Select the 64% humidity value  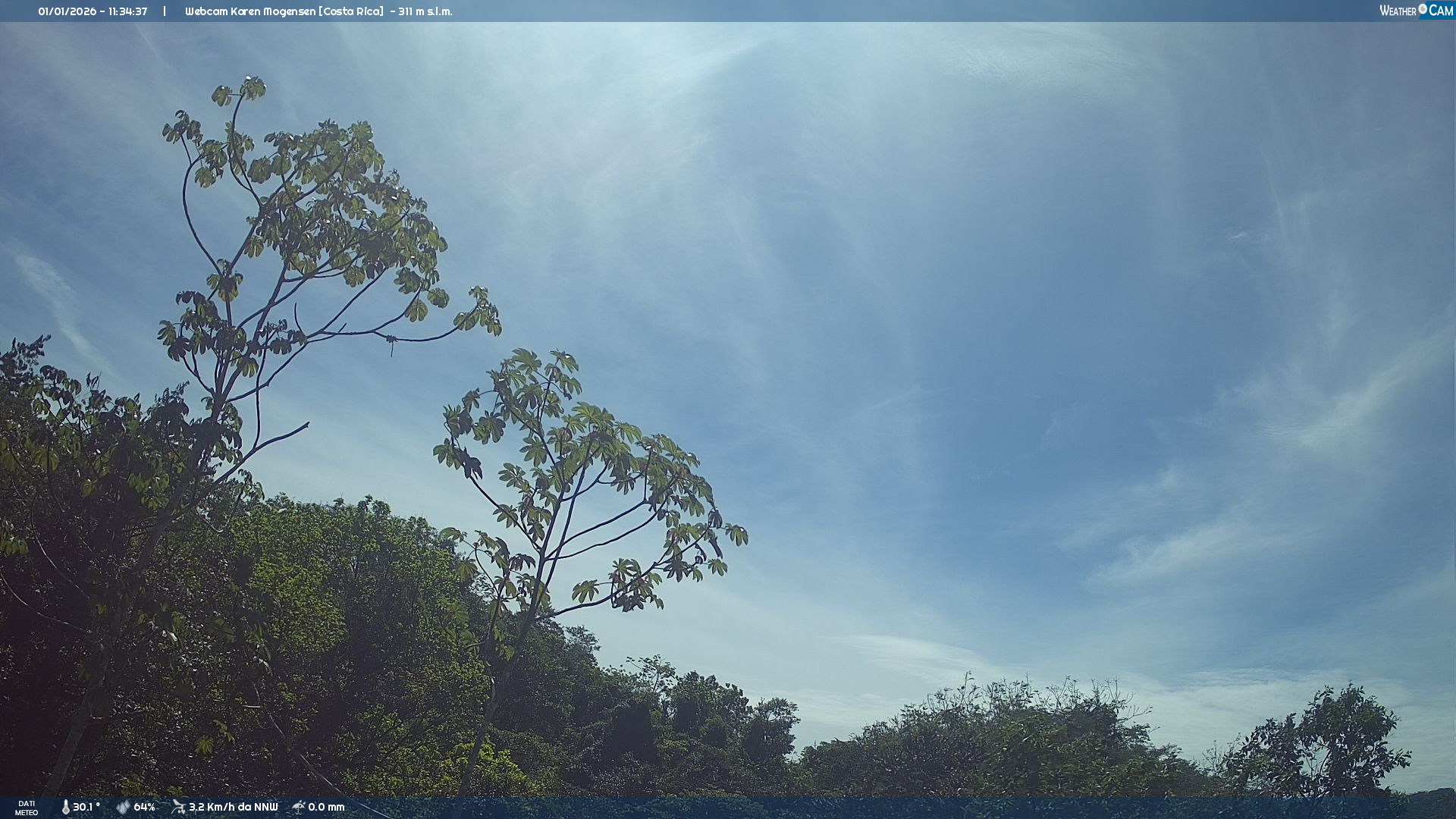[x=144, y=807]
